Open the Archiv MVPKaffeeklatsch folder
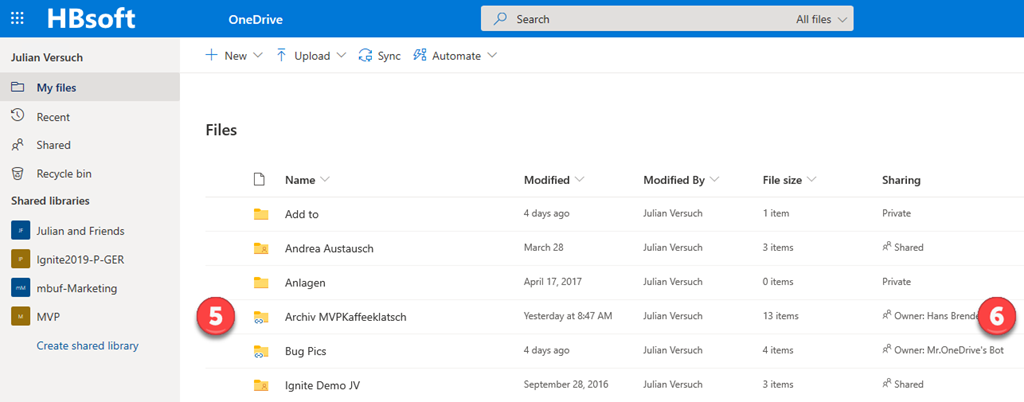Viewport: 1024px width, 402px height. pyautogui.click(x=345, y=317)
